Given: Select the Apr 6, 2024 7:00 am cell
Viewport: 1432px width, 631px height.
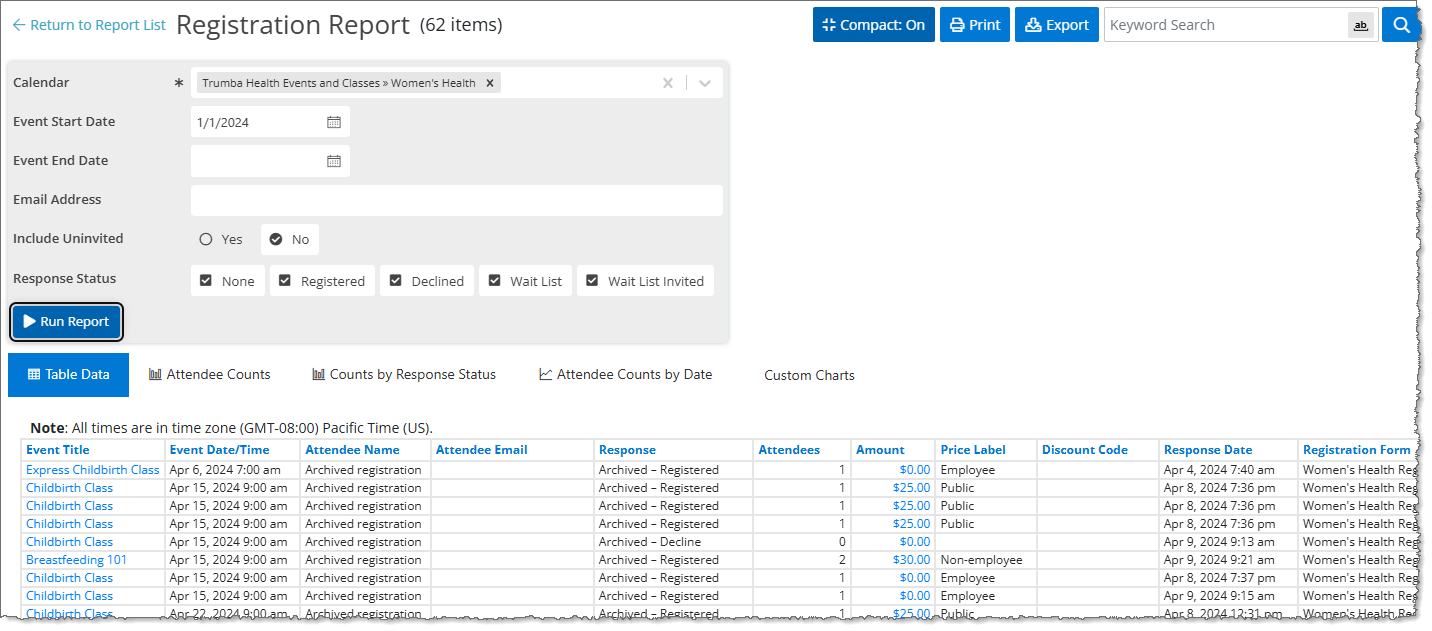Looking at the screenshot, I should (x=232, y=470).
